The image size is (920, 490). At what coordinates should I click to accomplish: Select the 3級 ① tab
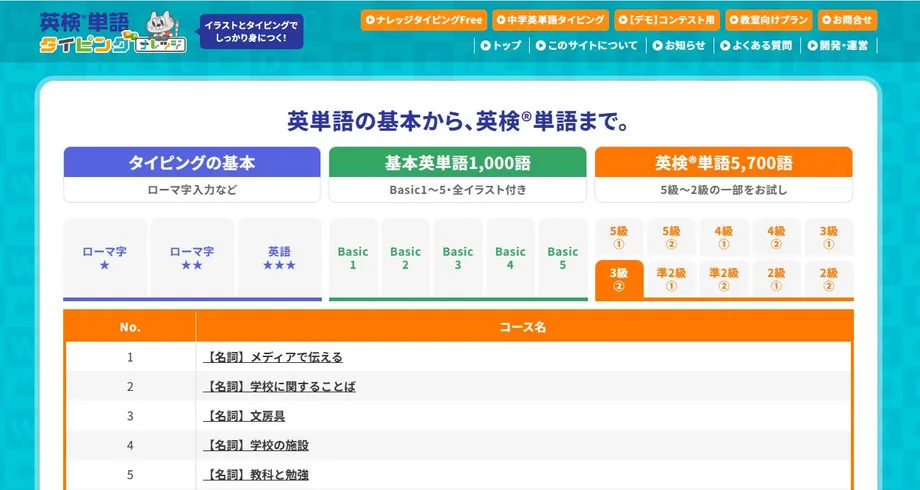click(828, 238)
